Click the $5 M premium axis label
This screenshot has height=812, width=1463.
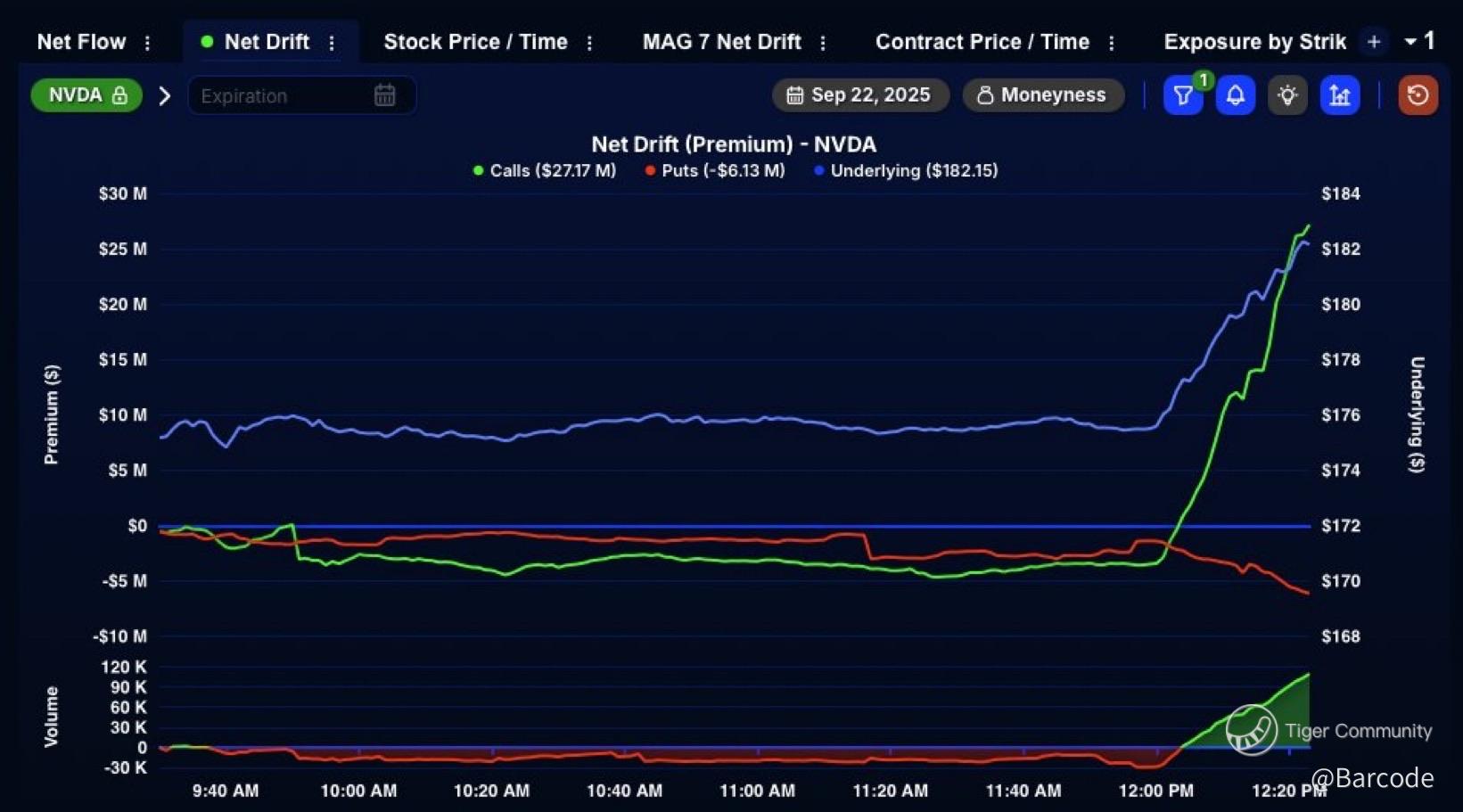tap(127, 470)
